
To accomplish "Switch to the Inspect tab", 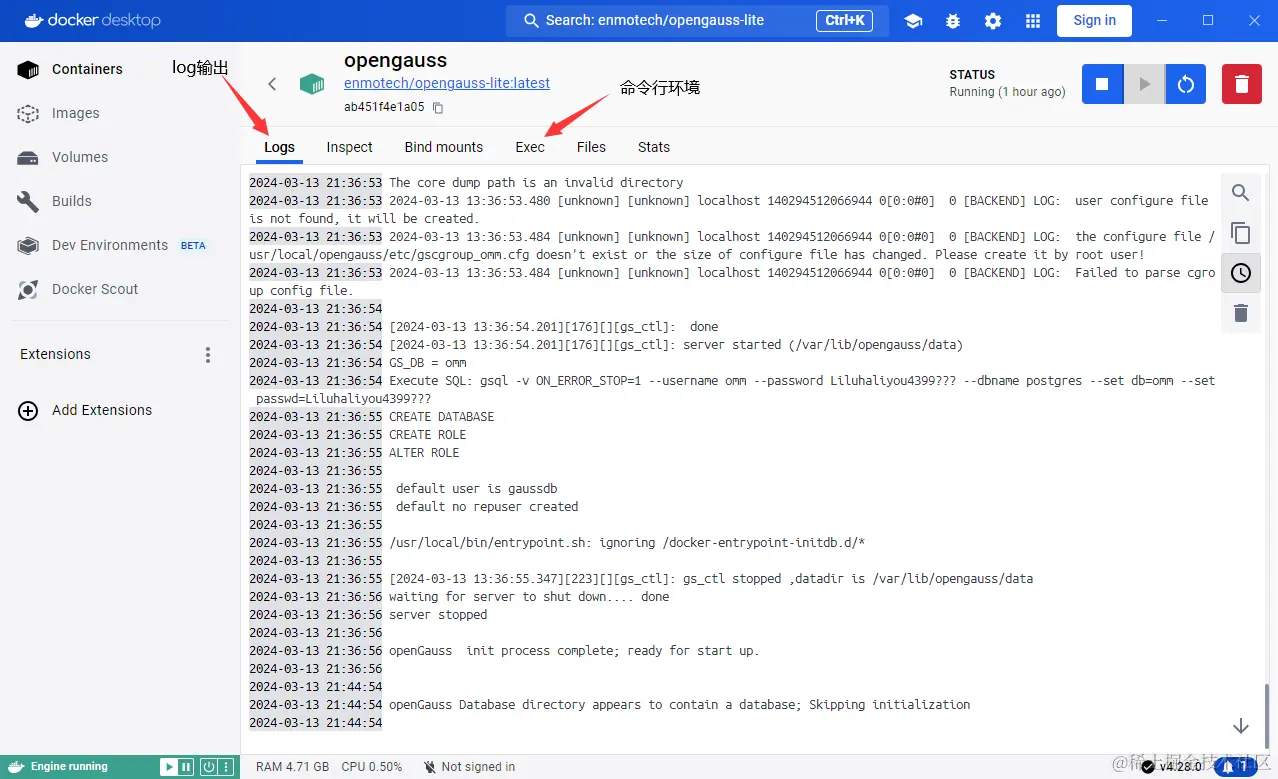I will (349, 147).
